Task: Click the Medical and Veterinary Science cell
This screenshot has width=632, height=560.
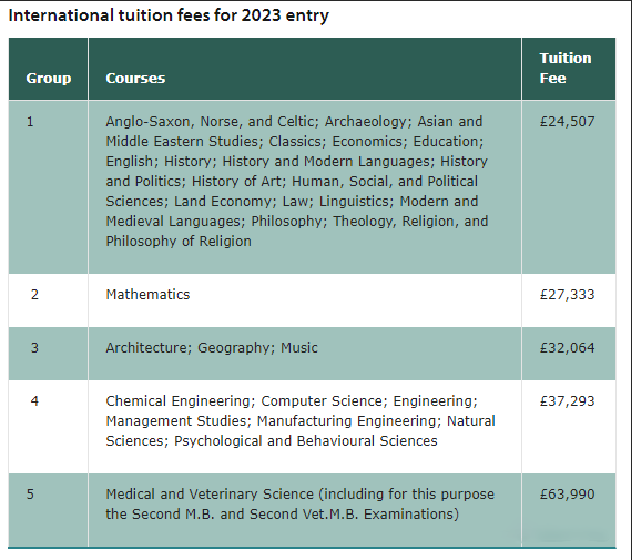Action: point(305,510)
